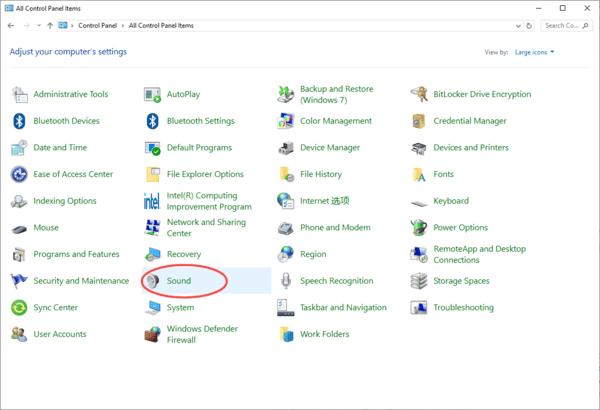This screenshot has width=600, height=410.
Task: Open the Work Folders icon
Action: (285, 334)
